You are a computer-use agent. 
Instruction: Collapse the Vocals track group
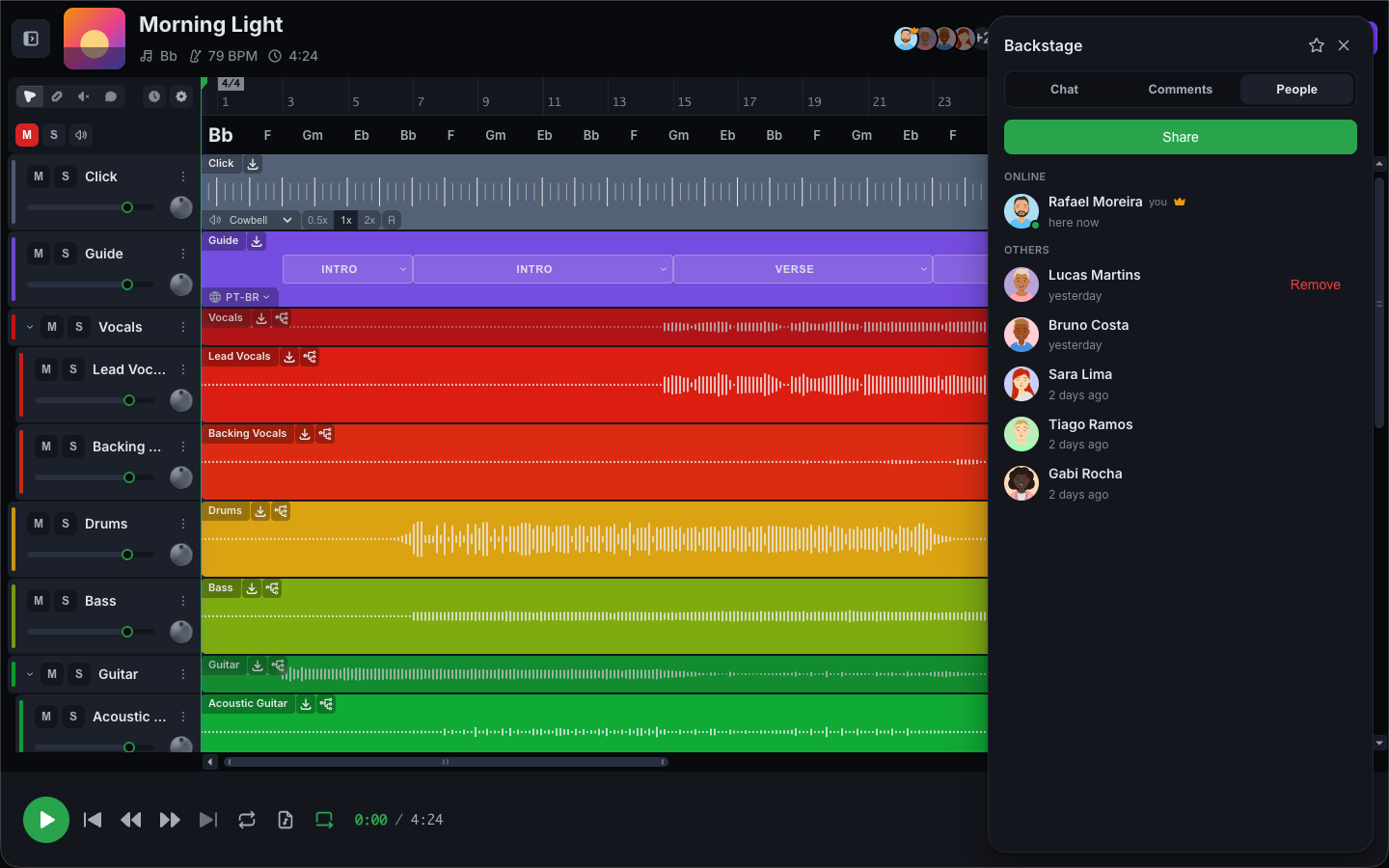[x=30, y=327]
